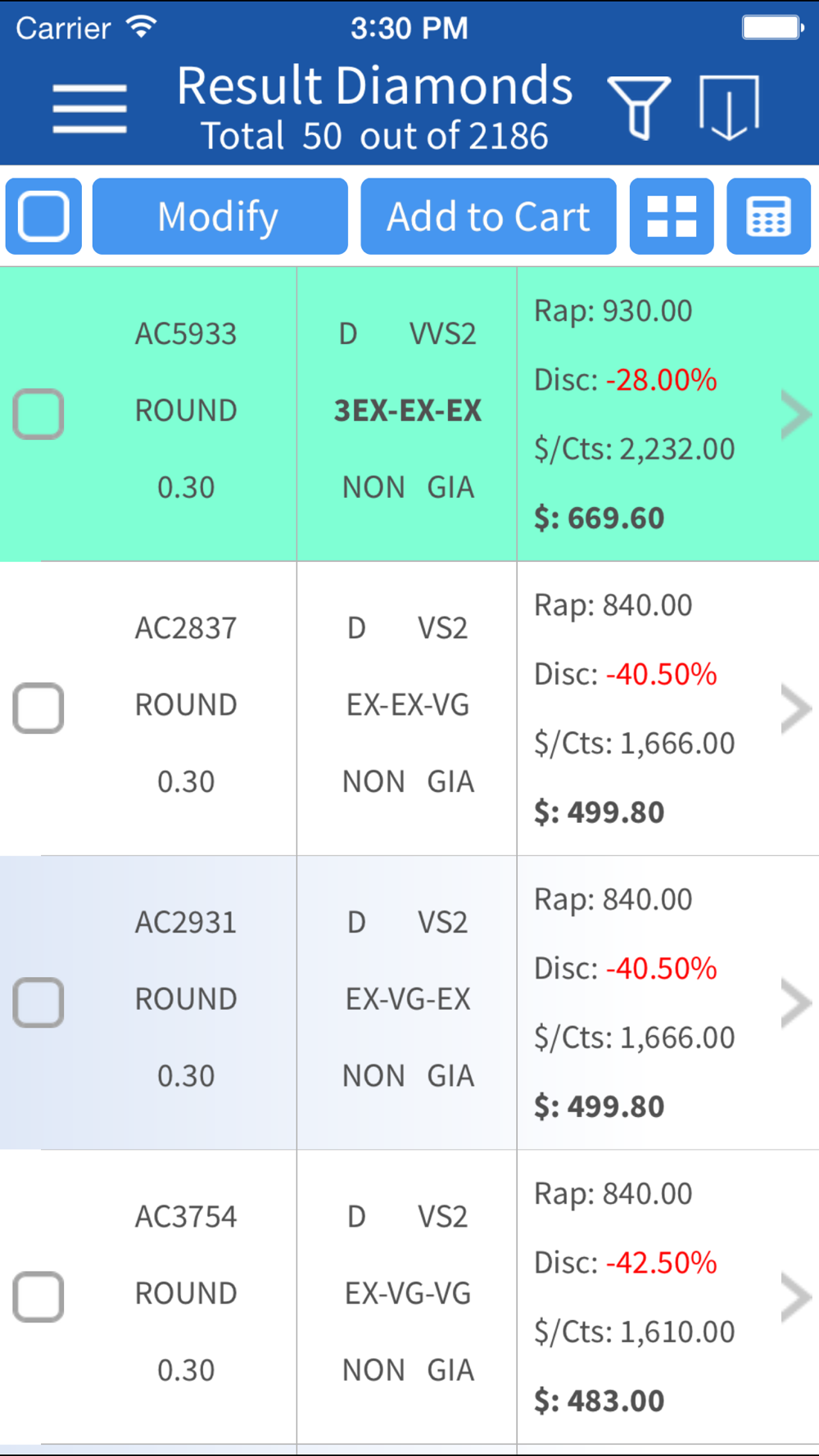Switch to grid view layout

pyautogui.click(x=672, y=216)
